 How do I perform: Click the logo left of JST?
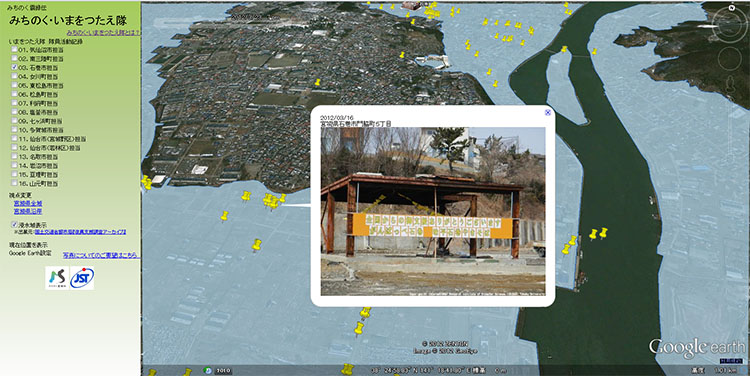pos(57,278)
